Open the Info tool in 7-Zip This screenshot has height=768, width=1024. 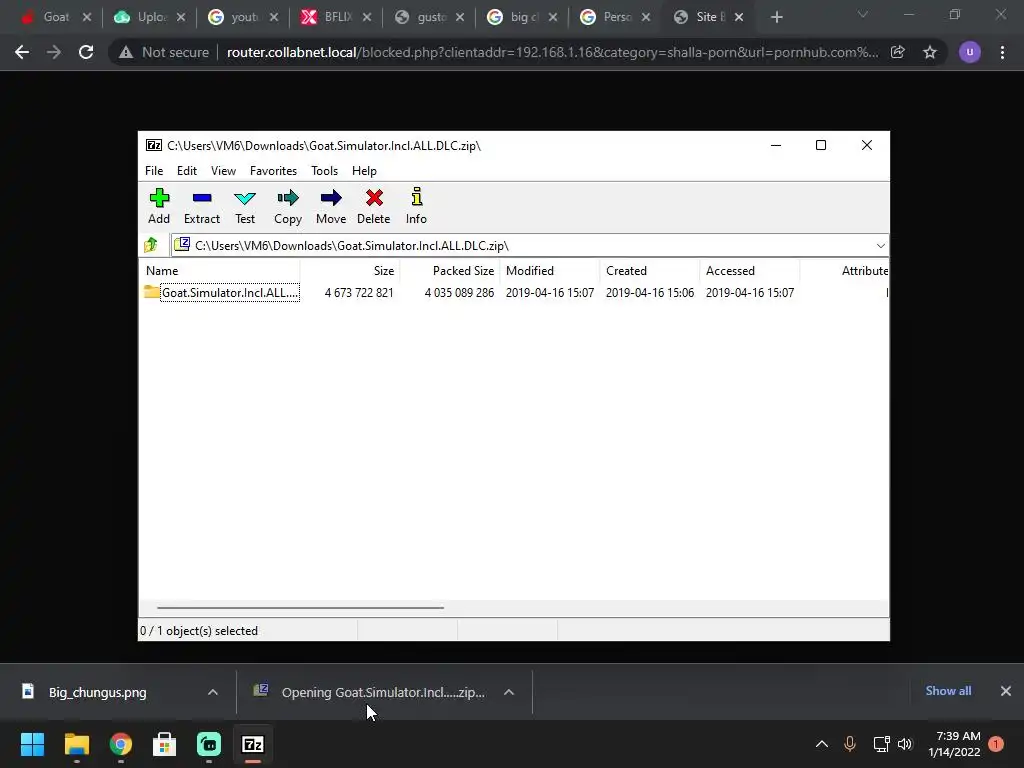pos(416,206)
